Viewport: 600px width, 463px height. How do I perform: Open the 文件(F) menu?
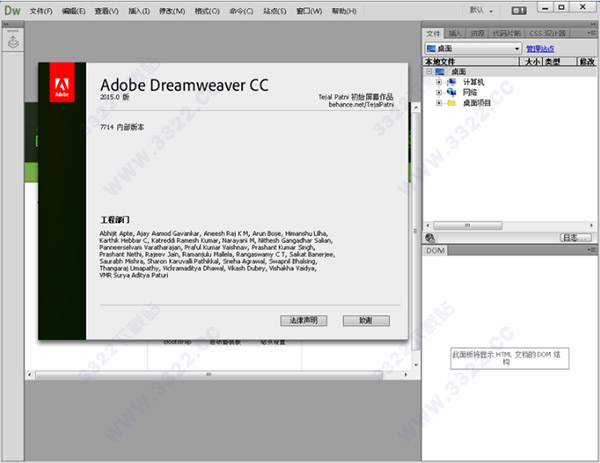pos(41,11)
